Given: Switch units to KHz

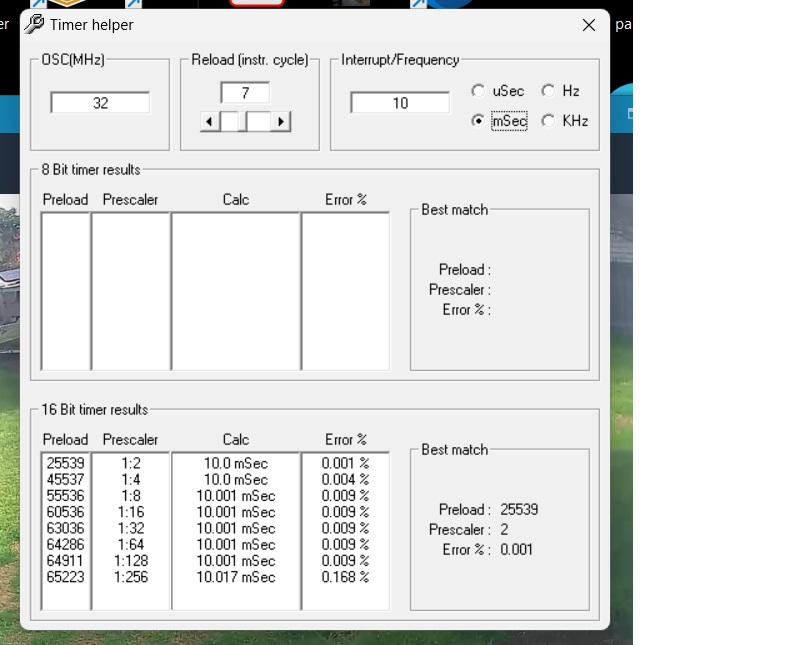Looking at the screenshot, I should click(548, 121).
